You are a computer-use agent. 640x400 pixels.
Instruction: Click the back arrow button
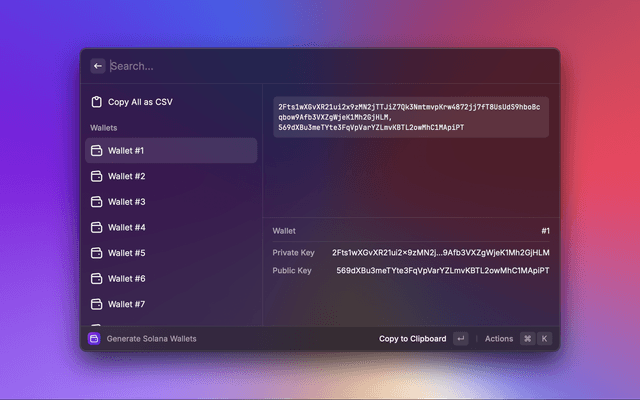click(98, 66)
